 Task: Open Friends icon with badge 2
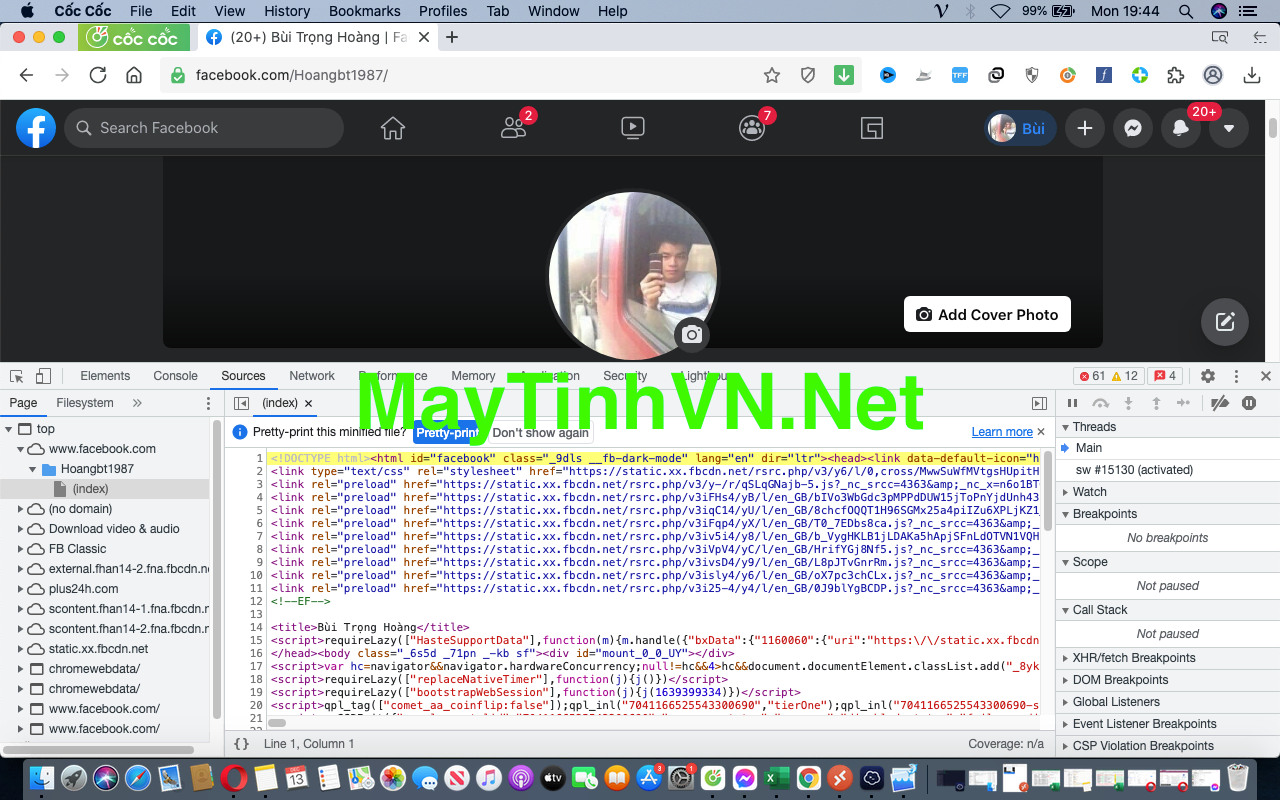tap(514, 128)
